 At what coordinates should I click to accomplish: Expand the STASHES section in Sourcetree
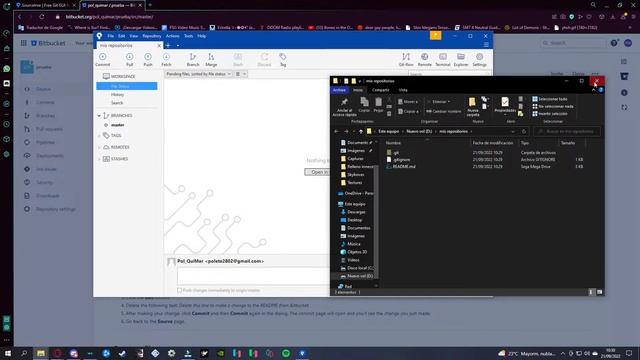coord(99,159)
